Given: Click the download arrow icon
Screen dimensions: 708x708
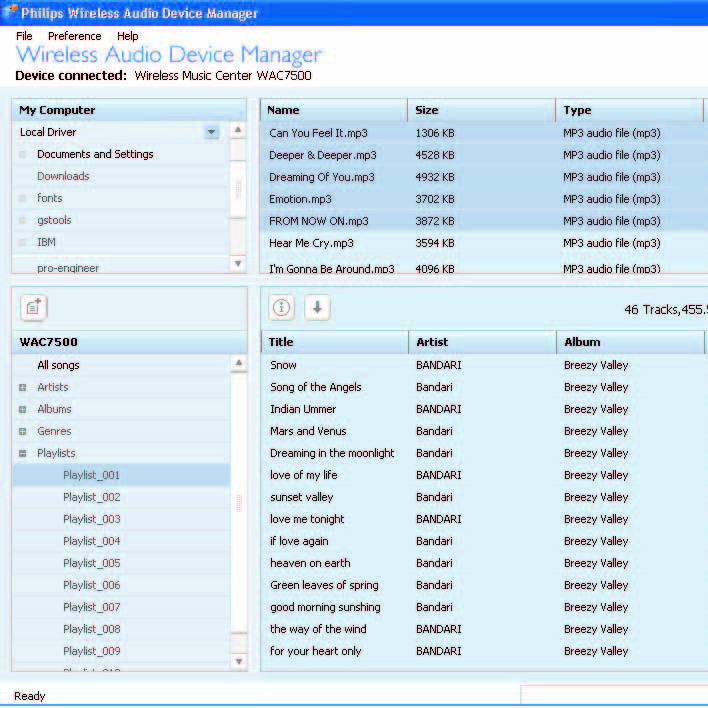Looking at the screenshot, I should point(317,308).
